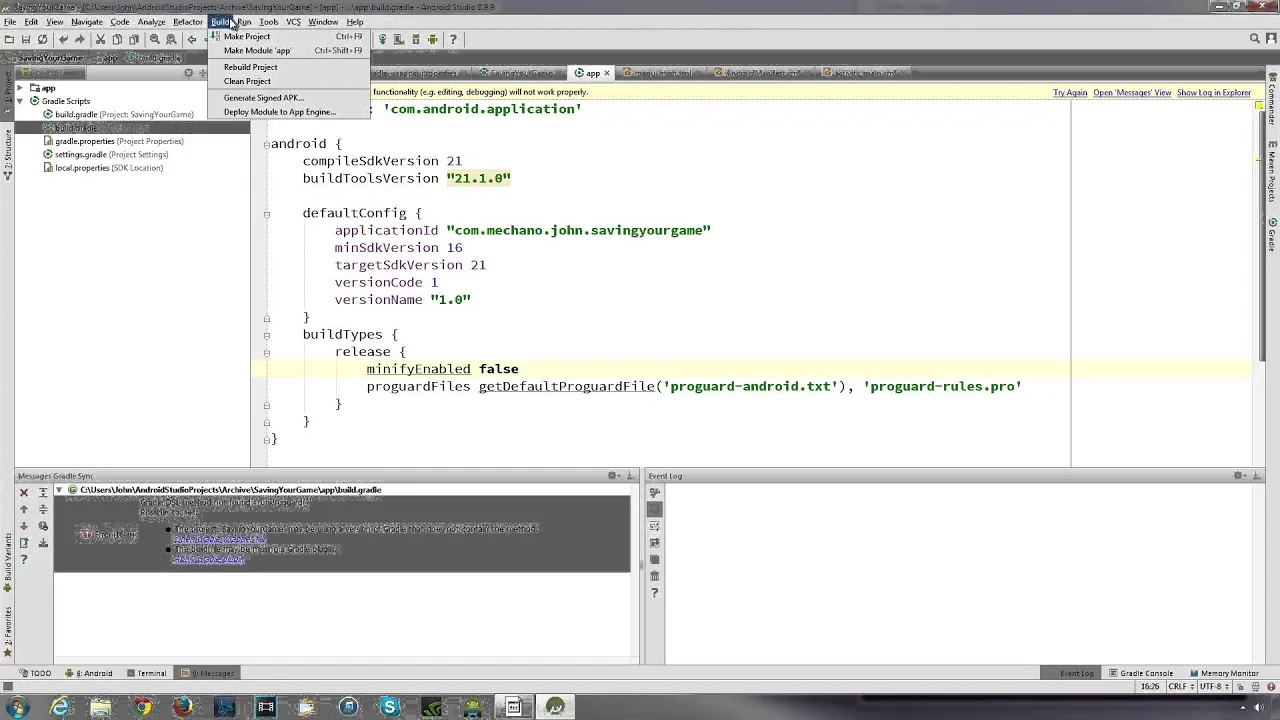Fold the release block
Screen dimensions: 1280x720
point(267,352)
